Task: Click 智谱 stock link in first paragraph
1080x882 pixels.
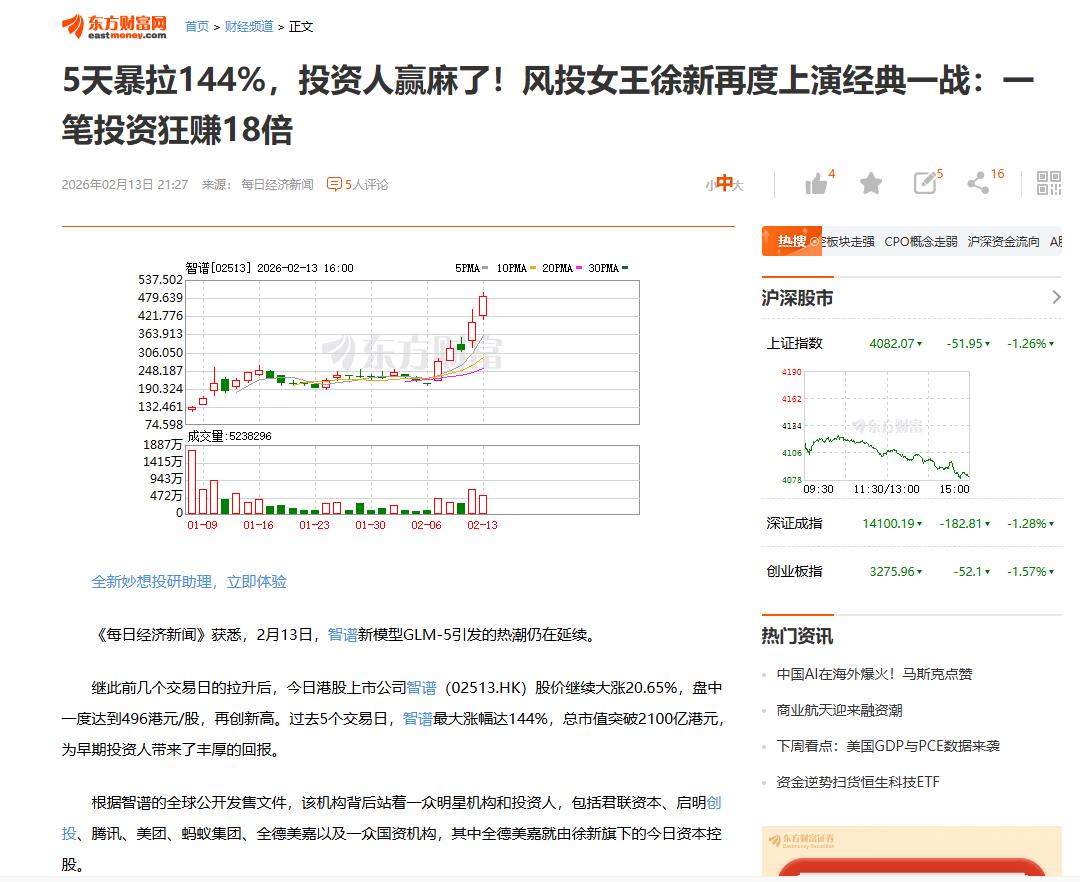Action: (342, 634)
